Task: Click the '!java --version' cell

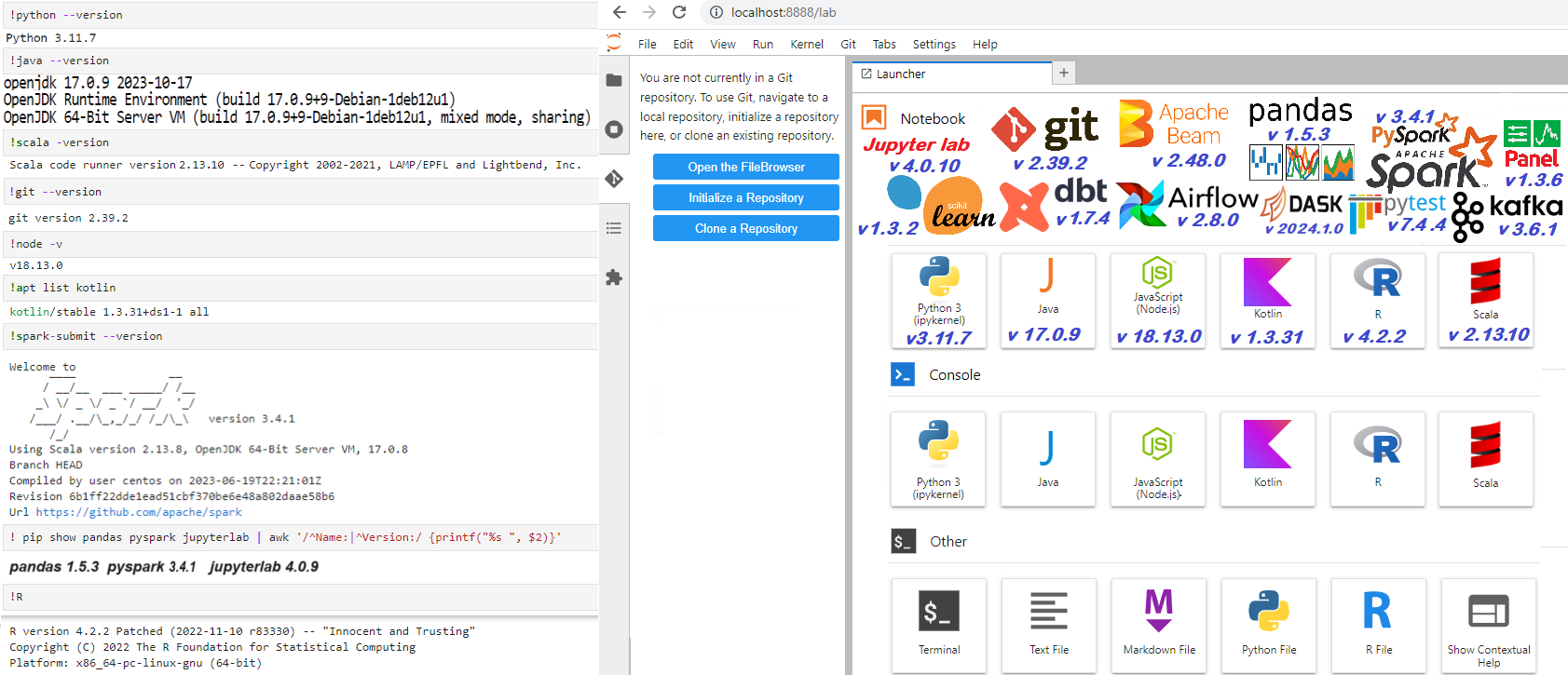Action: [299, 61]
